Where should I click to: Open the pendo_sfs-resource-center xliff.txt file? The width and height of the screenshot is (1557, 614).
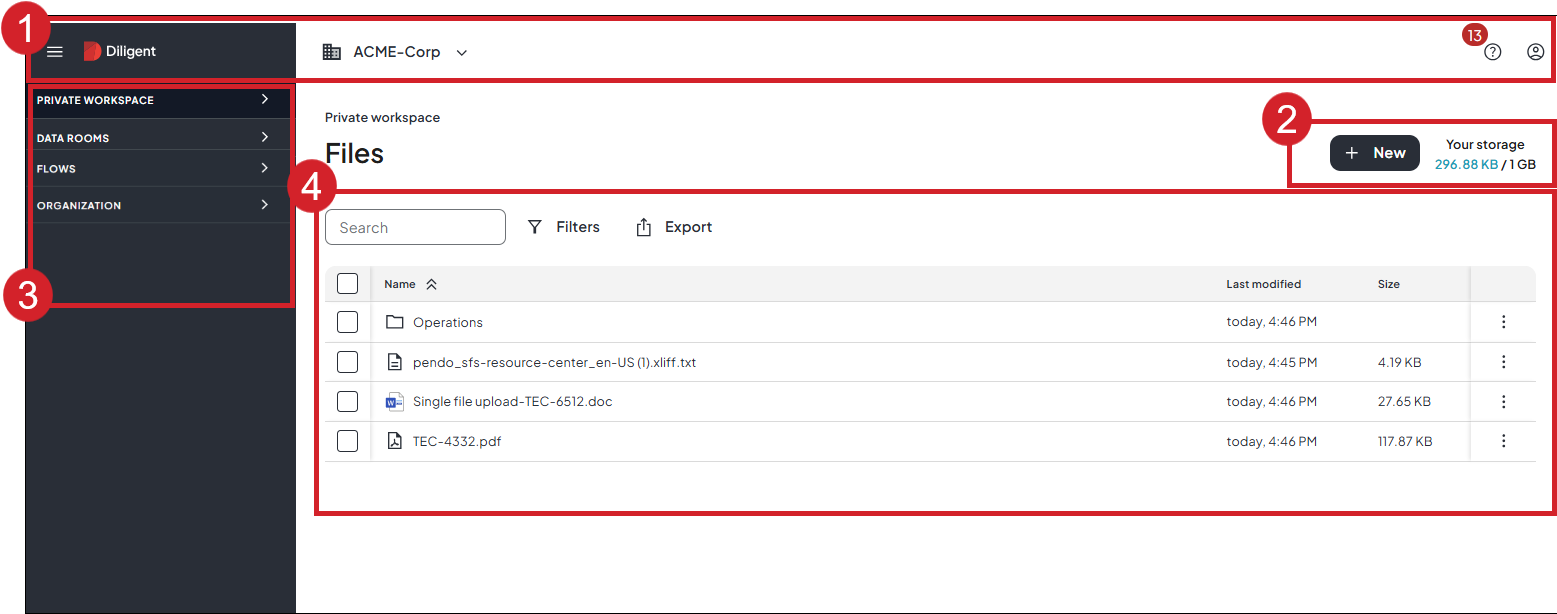coord(554,362)
